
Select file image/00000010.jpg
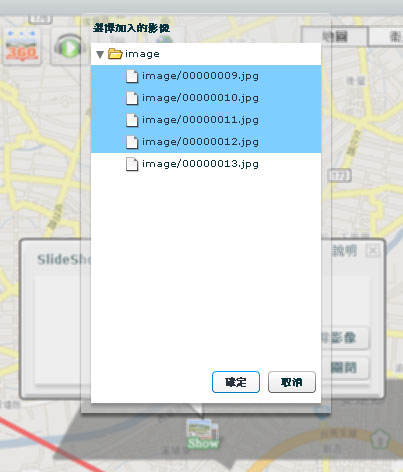tap(206, 98)
